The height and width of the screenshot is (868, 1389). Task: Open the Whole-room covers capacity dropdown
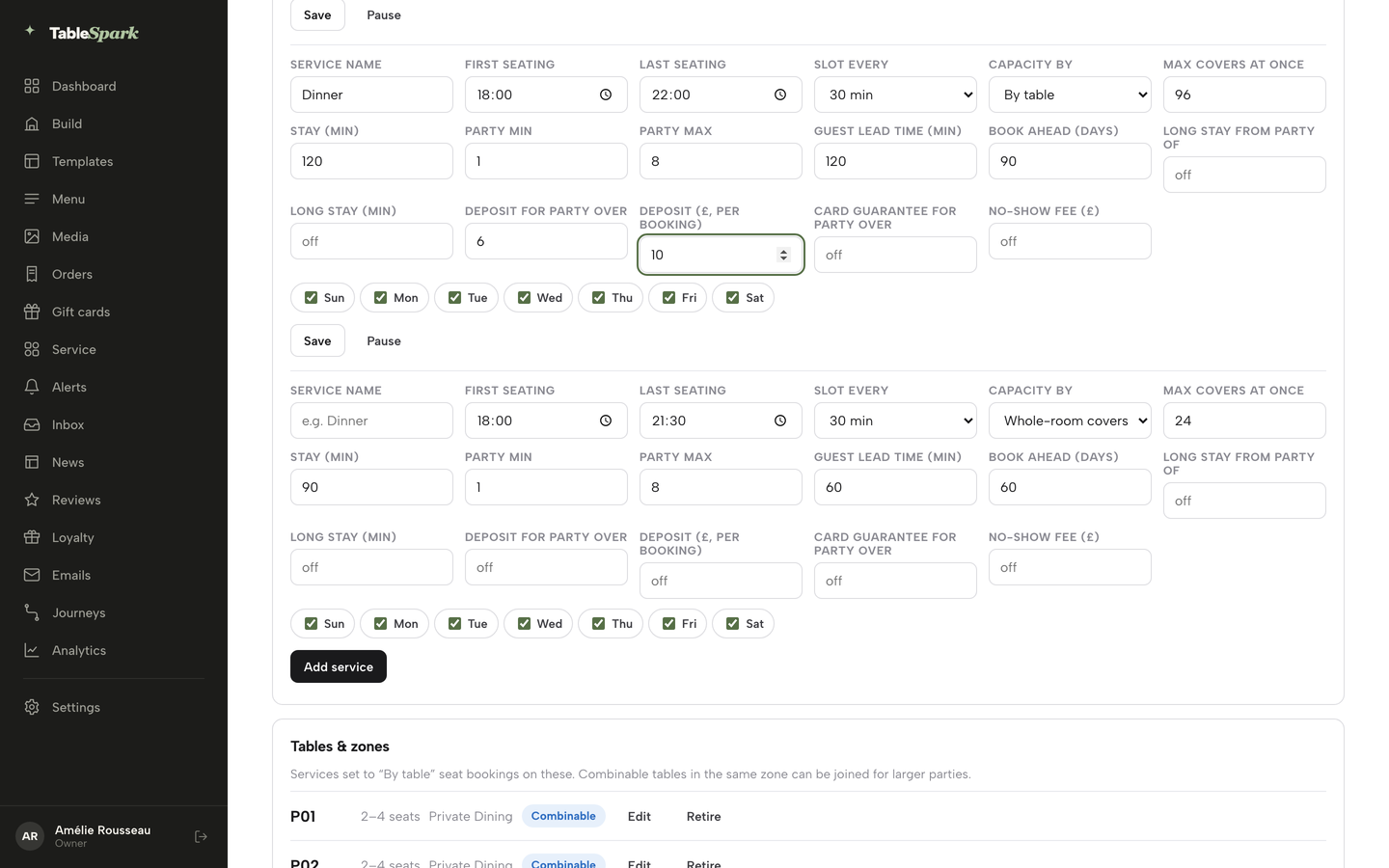[1070, 420]
